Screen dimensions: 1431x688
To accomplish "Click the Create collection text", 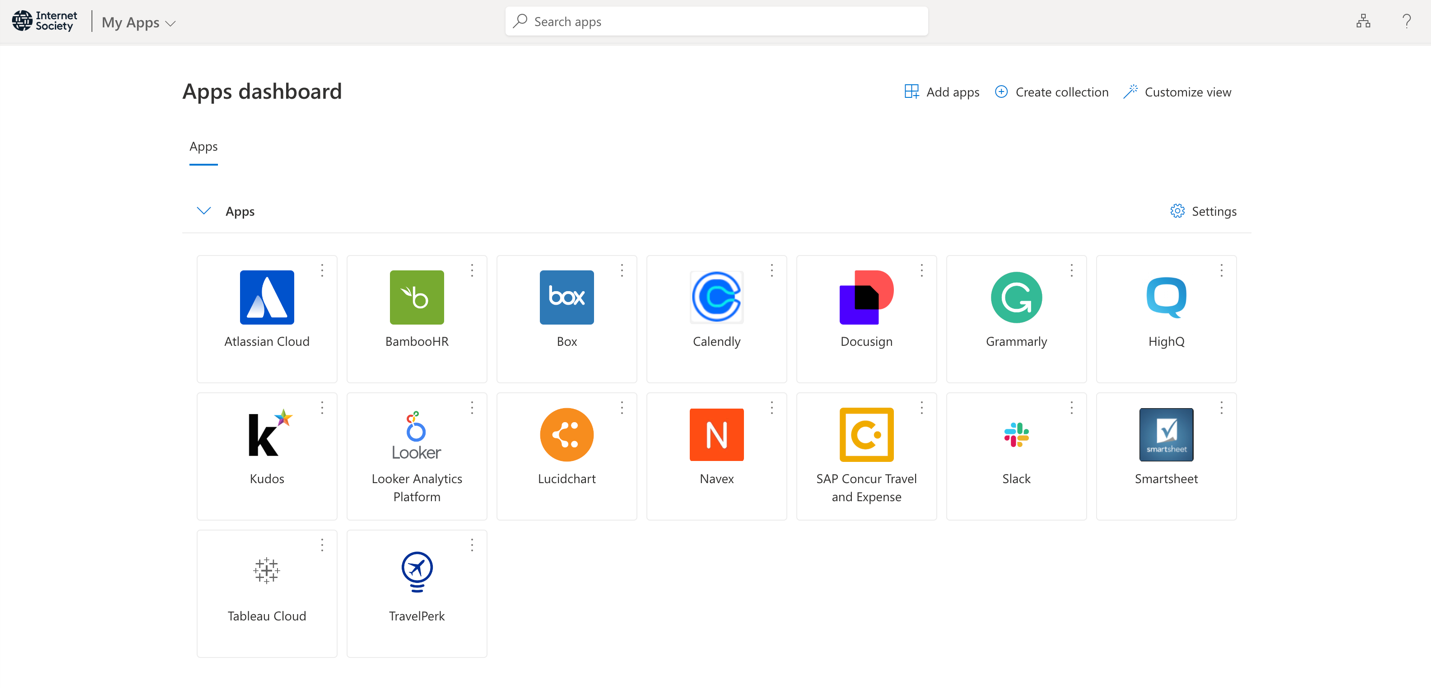I will [x=1062, y=92].
